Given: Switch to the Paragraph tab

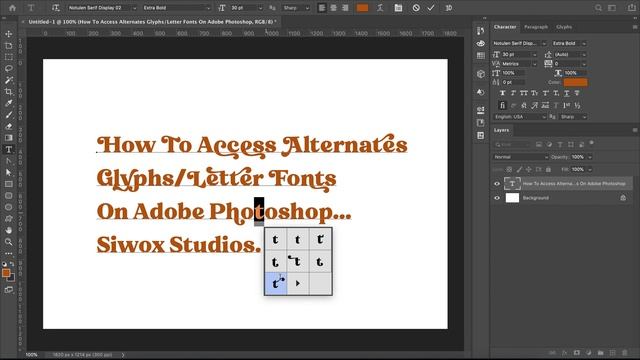Looking at the screenshot, I should coord(536,27).
